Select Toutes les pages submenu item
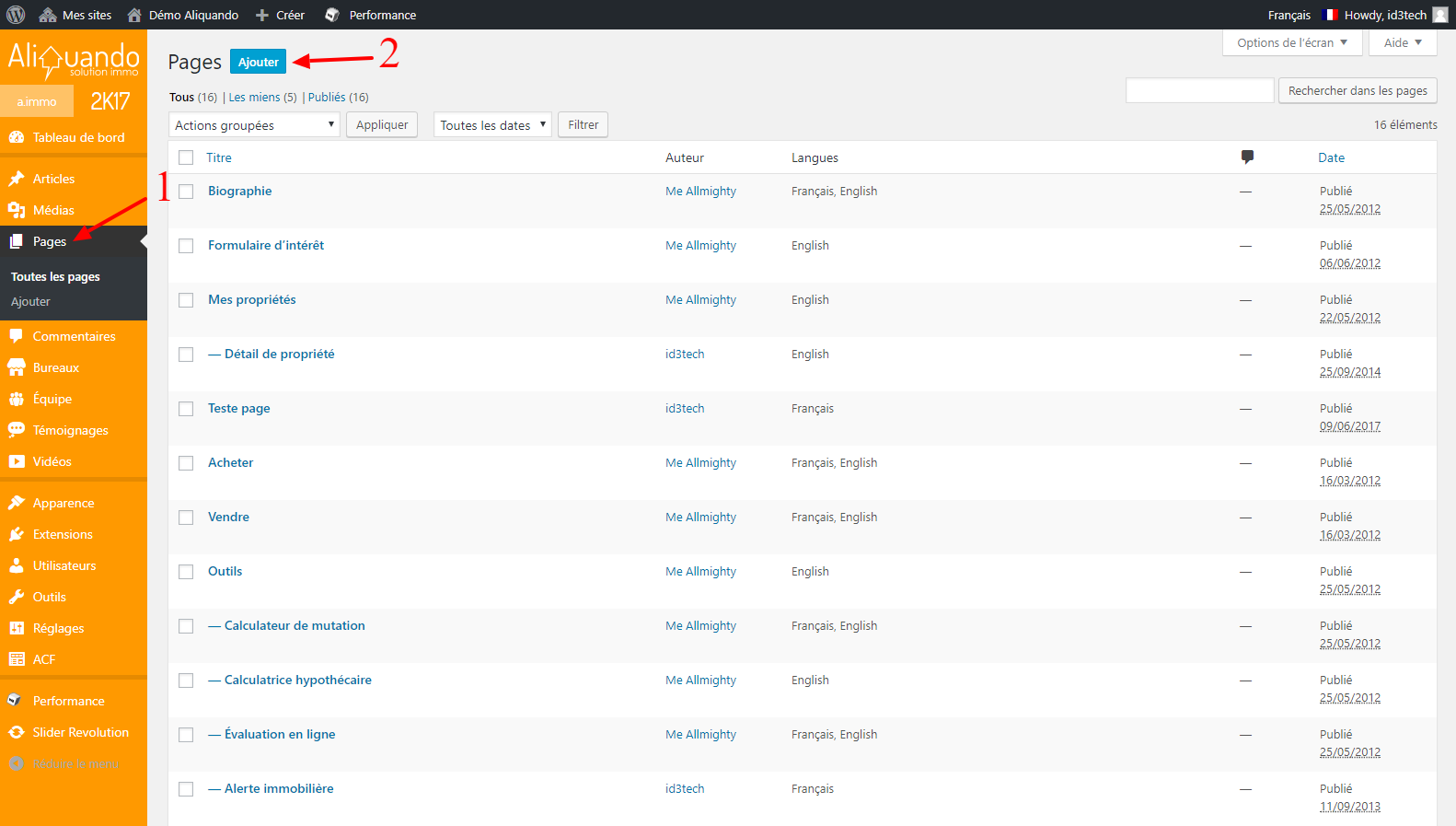 (55, 276)
